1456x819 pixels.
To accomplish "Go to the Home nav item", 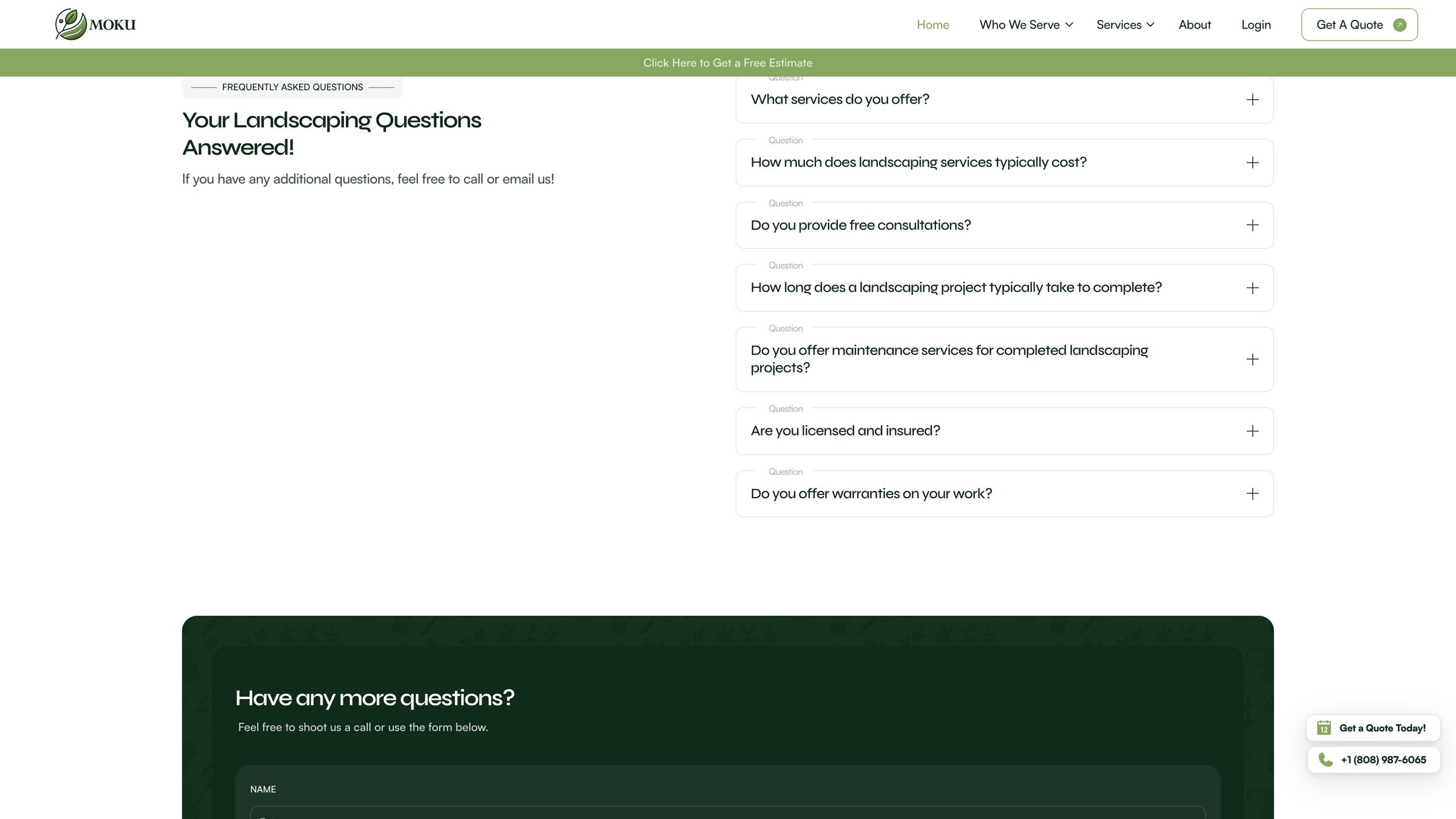I will [x=932, y=25].
